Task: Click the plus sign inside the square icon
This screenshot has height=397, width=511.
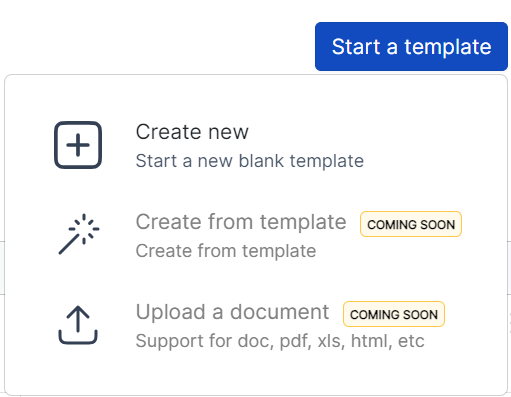Action: point(78,145)
